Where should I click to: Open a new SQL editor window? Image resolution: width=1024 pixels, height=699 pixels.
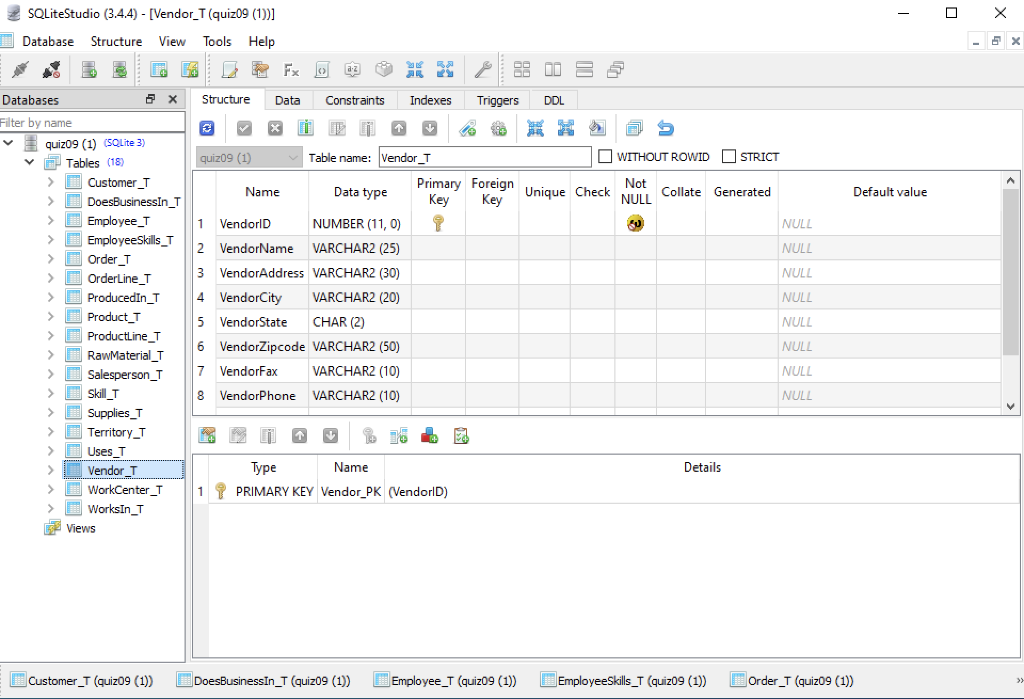(x=229, y=69)
